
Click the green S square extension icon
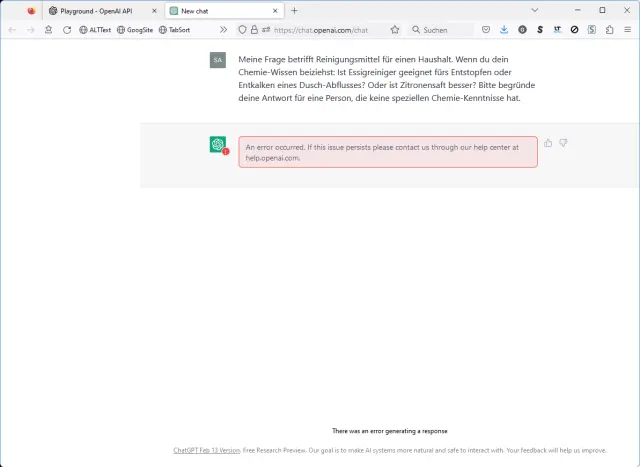(x=592, y=30)
